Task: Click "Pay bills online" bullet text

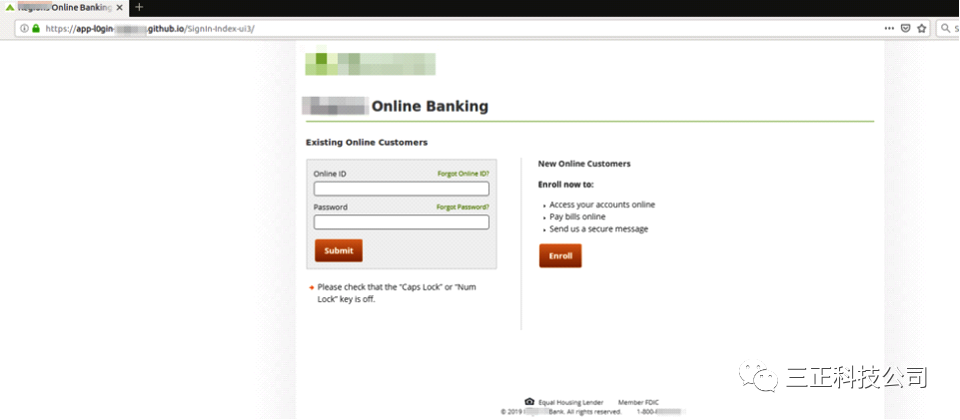Action: point(577,217)
